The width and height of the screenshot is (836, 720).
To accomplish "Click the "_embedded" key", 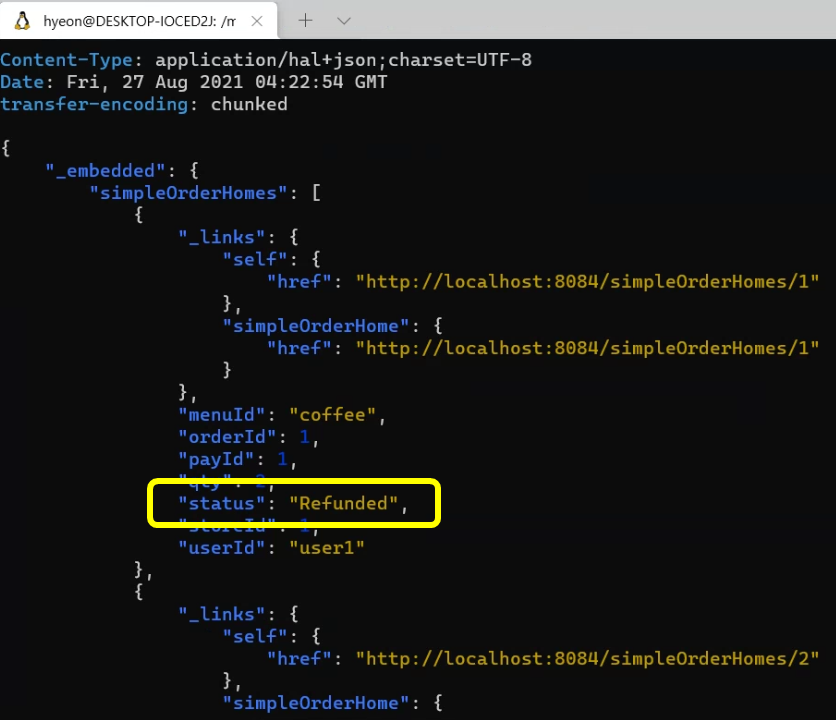I will tap(105, 171).
